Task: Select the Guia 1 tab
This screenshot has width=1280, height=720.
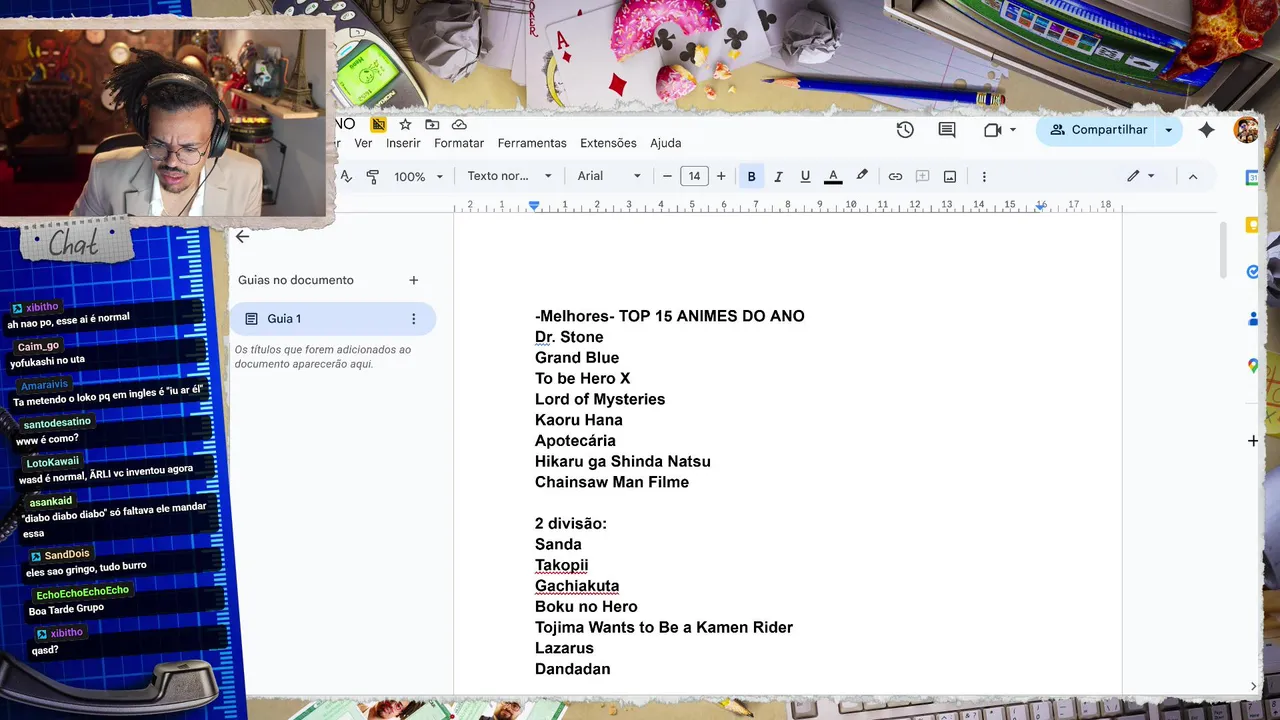Action: coord(332,318)
